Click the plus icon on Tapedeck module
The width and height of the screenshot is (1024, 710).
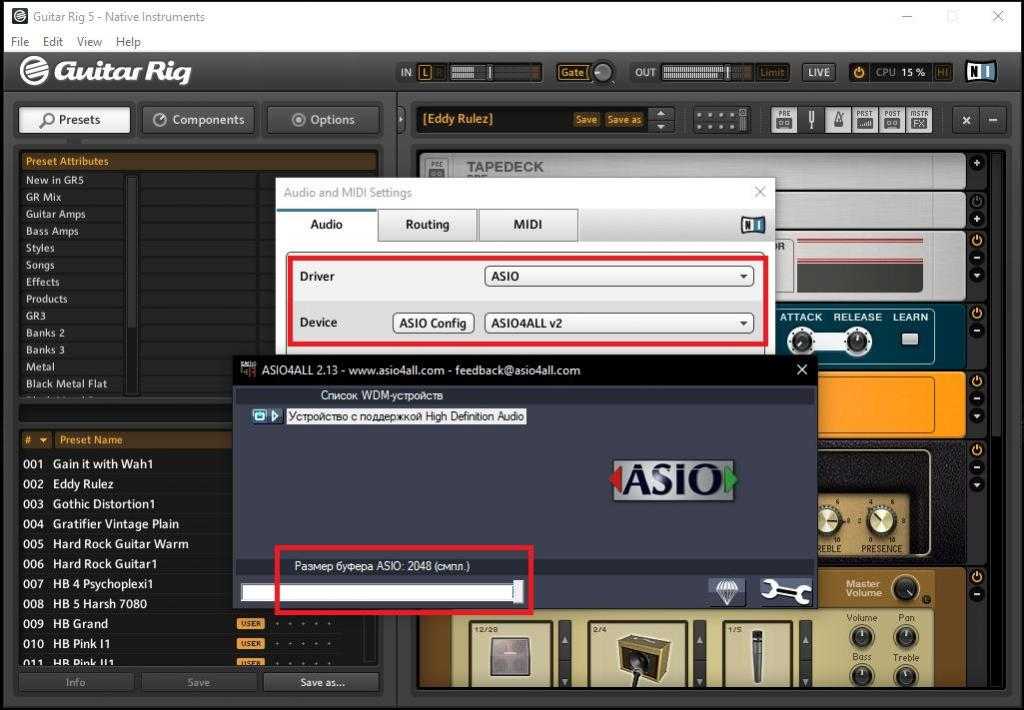(x=976, y=163)
